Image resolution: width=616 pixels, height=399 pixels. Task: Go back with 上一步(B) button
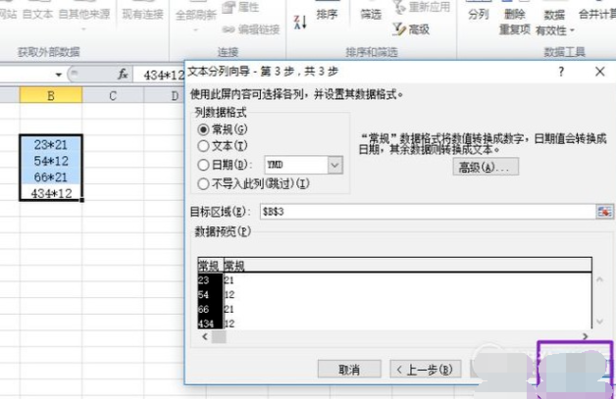coord(425,369)
